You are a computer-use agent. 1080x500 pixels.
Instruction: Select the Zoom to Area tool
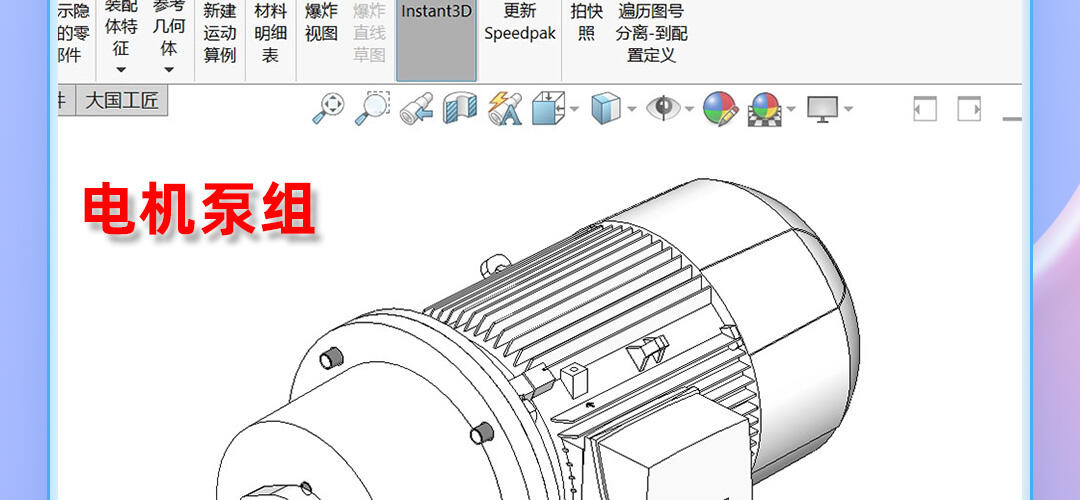pyautogui.click(x=372, y=109)
